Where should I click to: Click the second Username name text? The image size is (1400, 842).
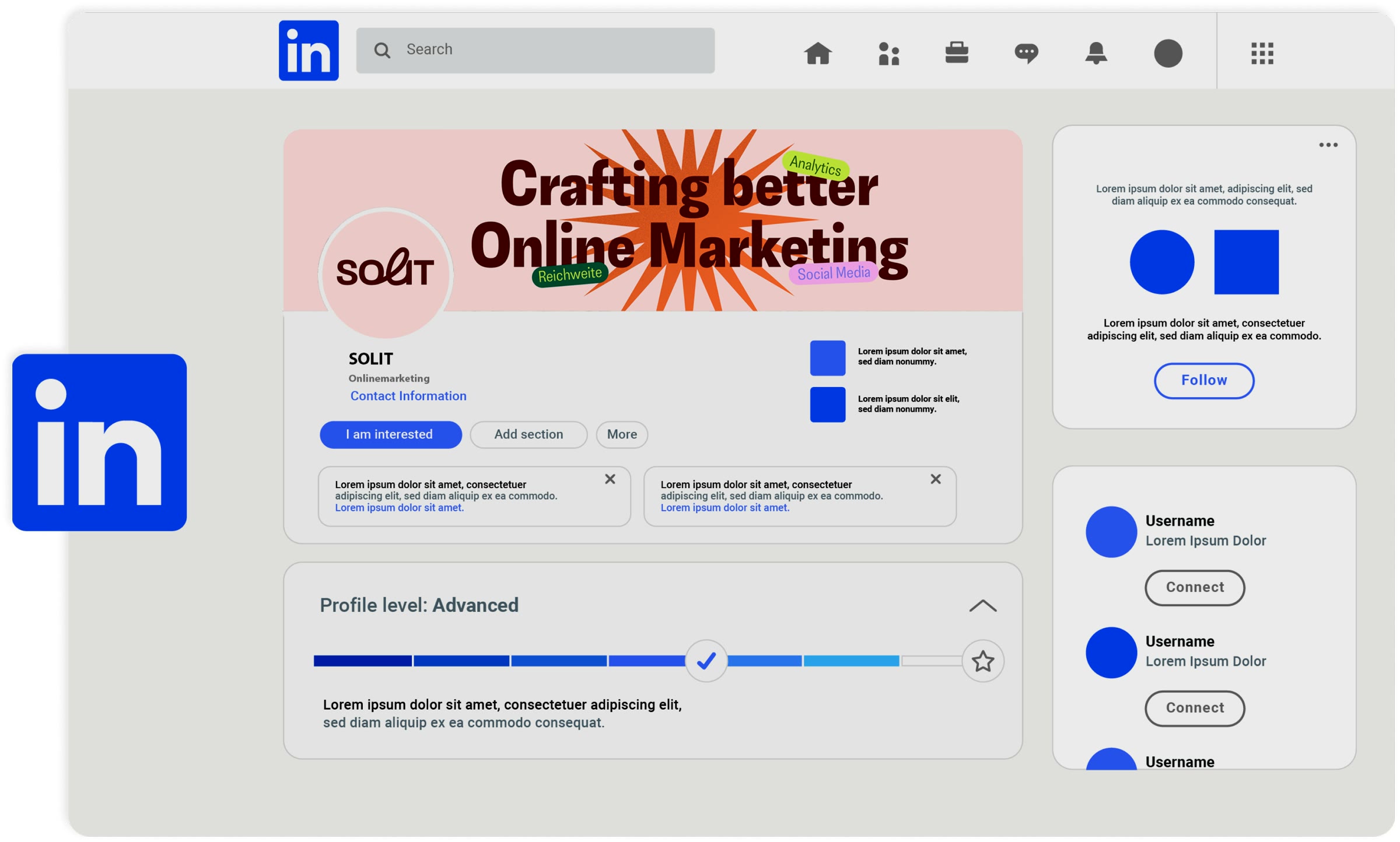pyautogui.click(x=1179, y=641)
